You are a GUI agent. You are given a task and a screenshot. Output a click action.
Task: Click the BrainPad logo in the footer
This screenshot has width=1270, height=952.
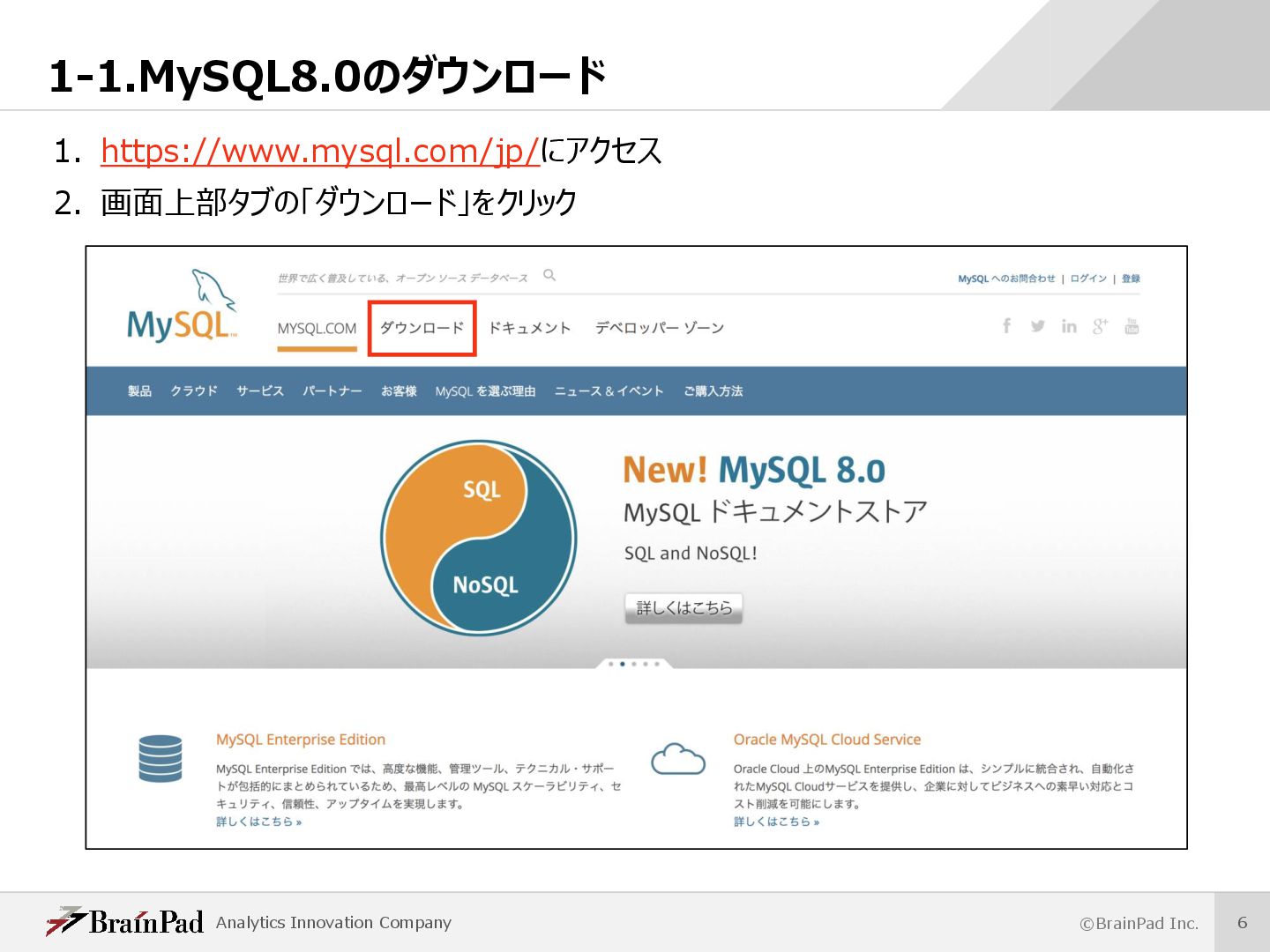(x=125, y=922)
